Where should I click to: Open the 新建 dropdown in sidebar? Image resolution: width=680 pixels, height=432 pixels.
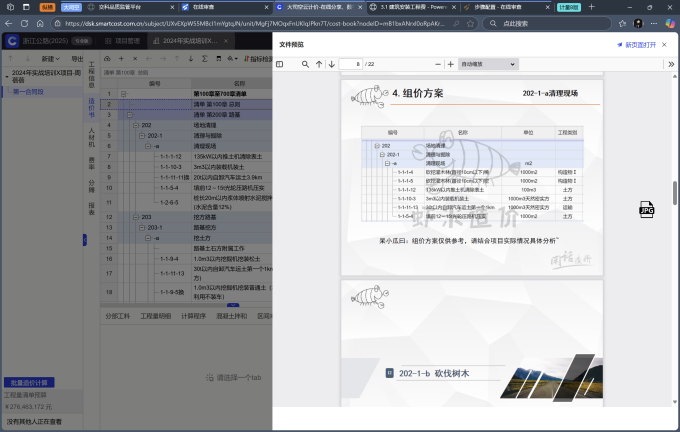click(50, 59)
